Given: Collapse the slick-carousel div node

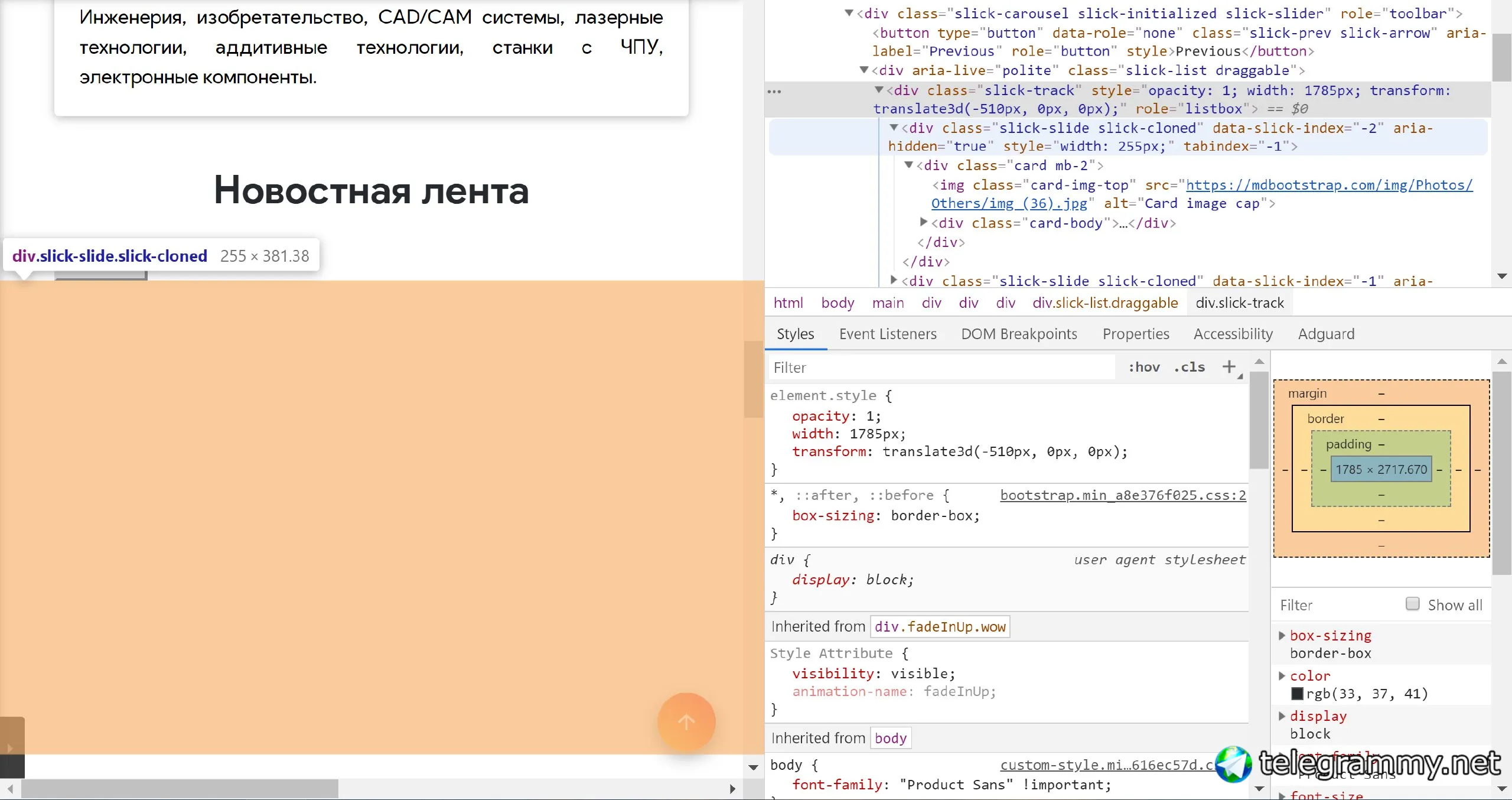Looking at the screenshot, I should coord(849,13).
